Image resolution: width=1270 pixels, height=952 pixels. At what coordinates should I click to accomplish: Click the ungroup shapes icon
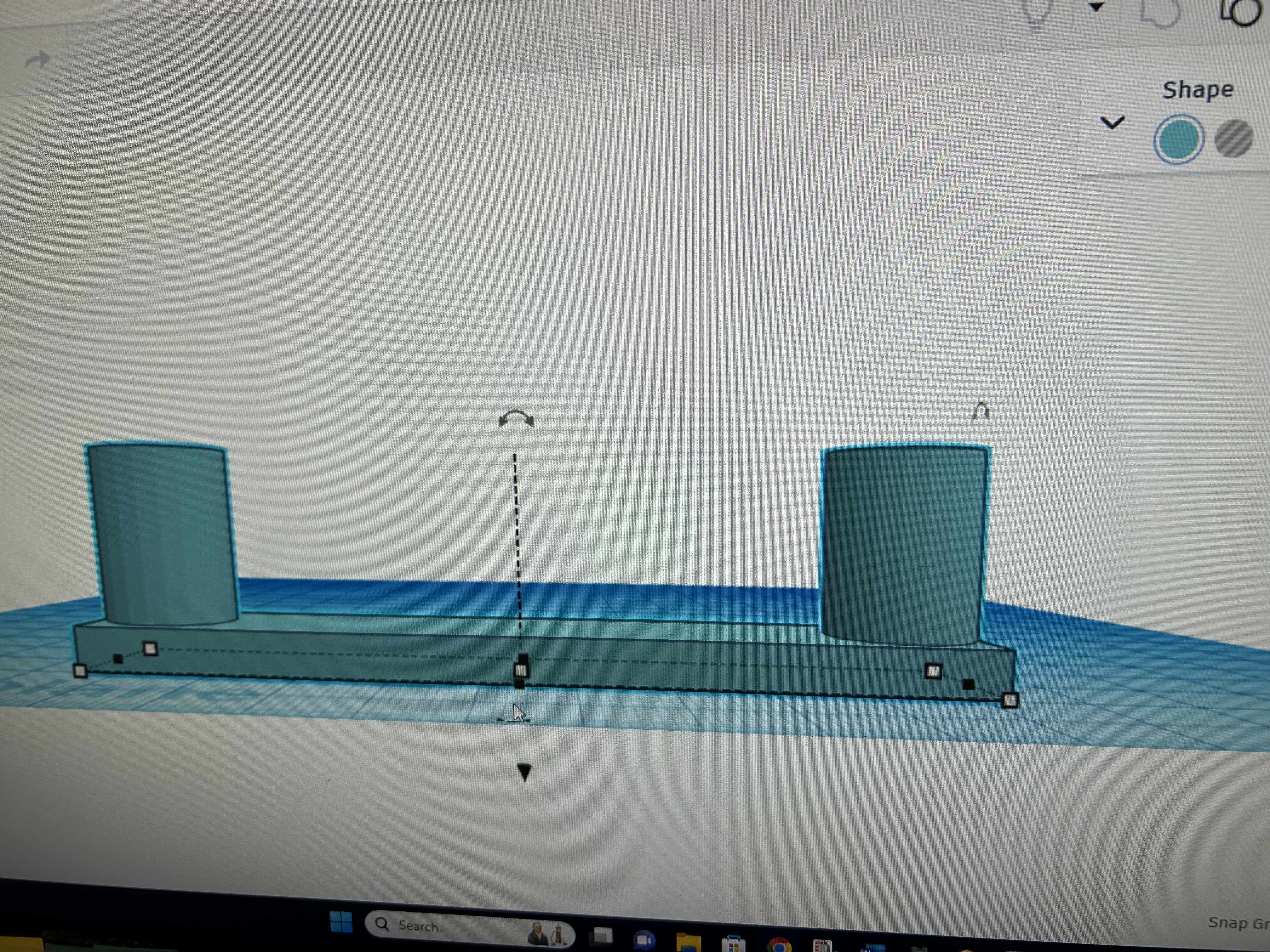[1239, 11]
